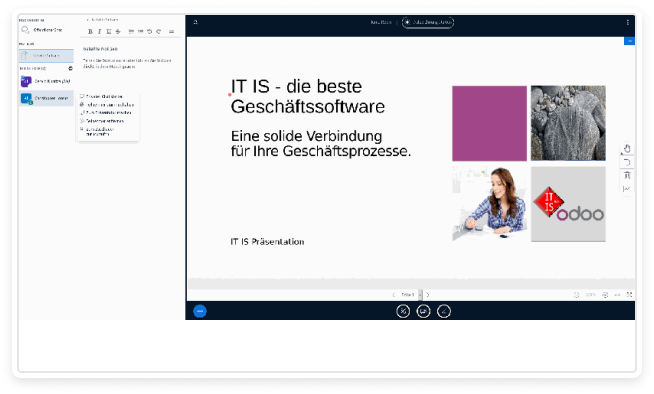
Task: Click the bold formatting icon in notes
Action: [x=90, y=32]
